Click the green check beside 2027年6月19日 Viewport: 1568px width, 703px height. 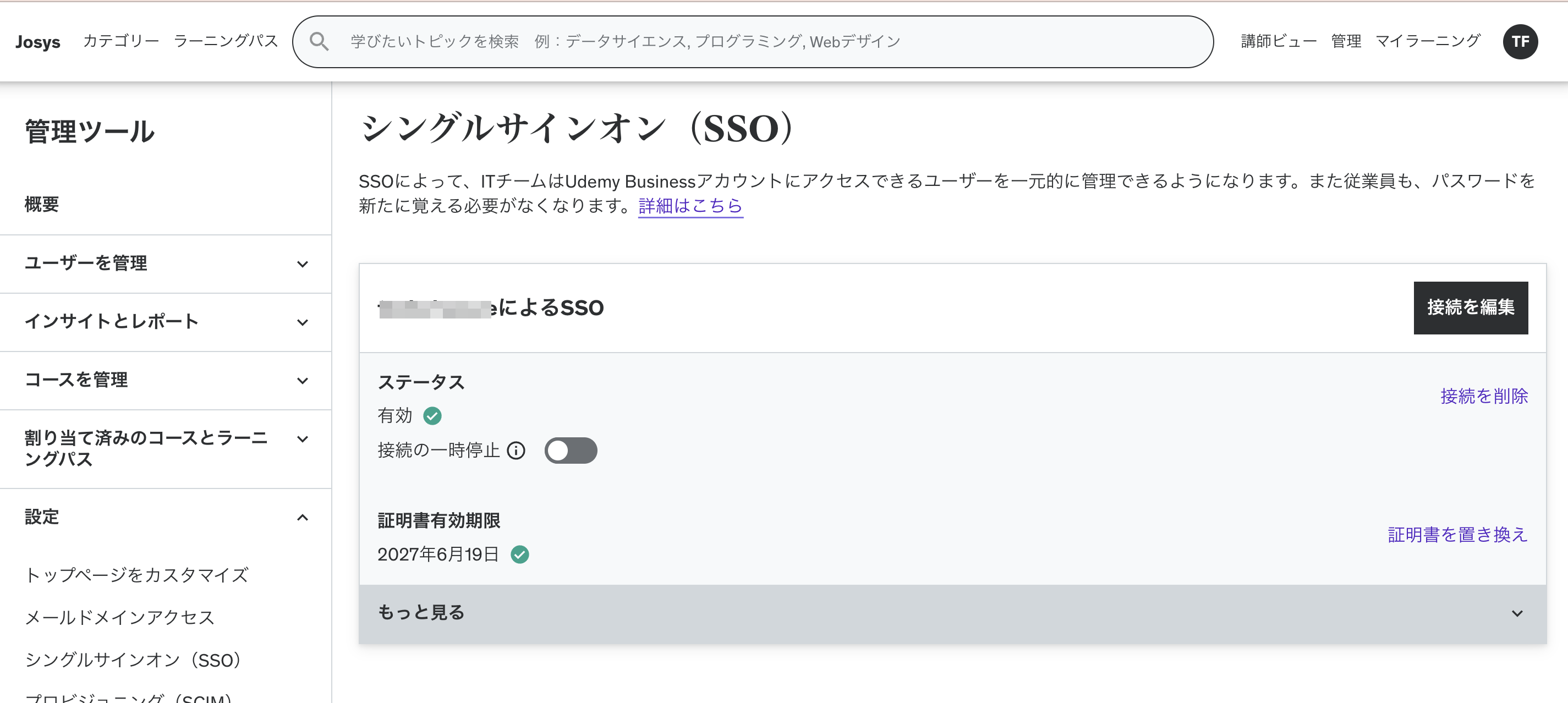520,554
